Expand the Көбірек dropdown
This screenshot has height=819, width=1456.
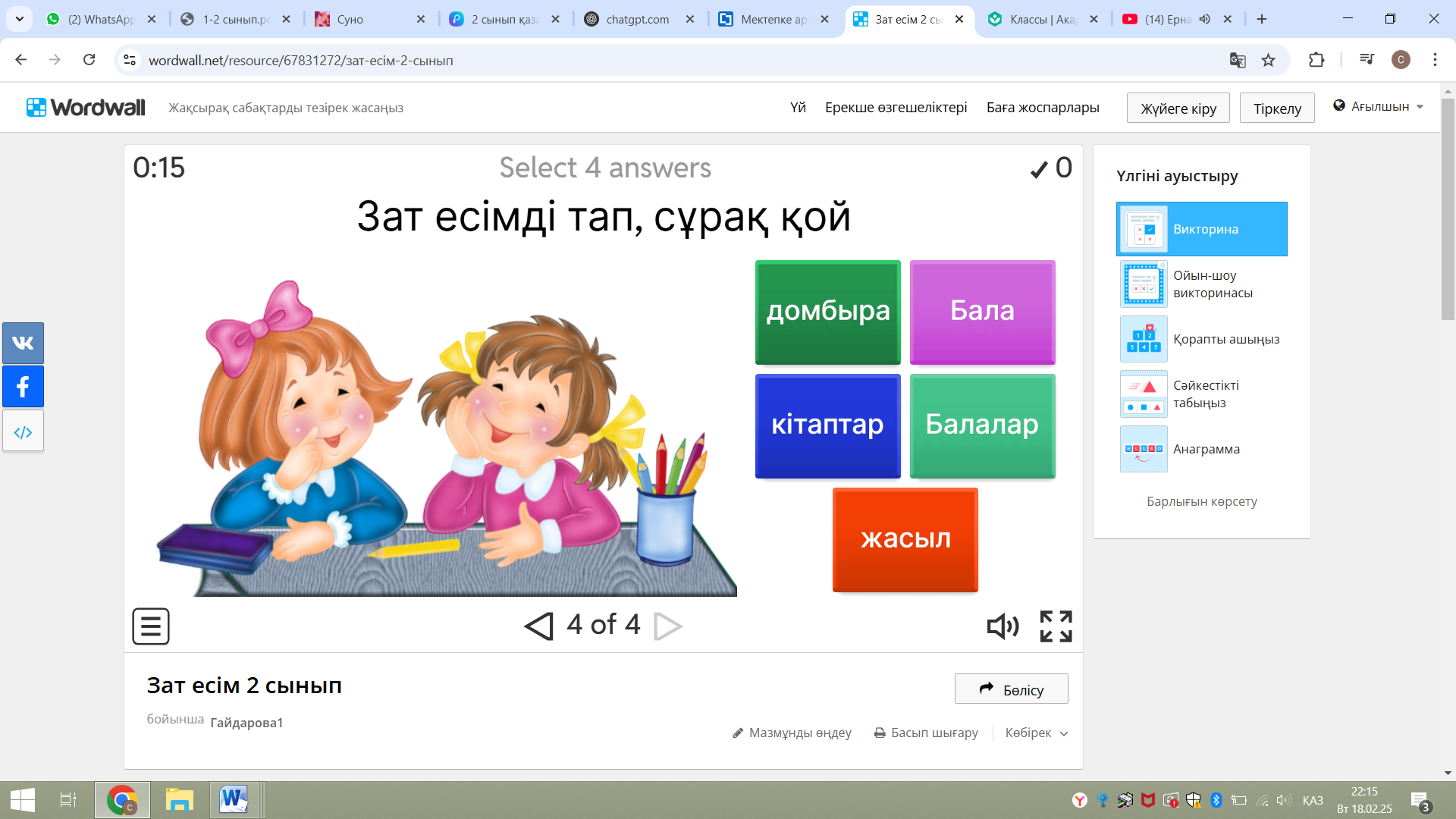pyautogui.click(x=1037, y=733)
